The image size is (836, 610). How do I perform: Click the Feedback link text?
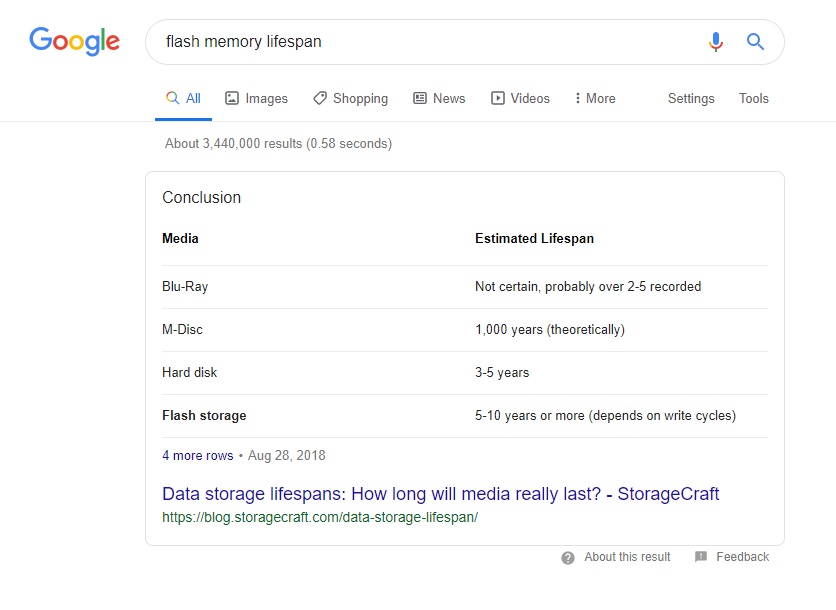point(742,557)
